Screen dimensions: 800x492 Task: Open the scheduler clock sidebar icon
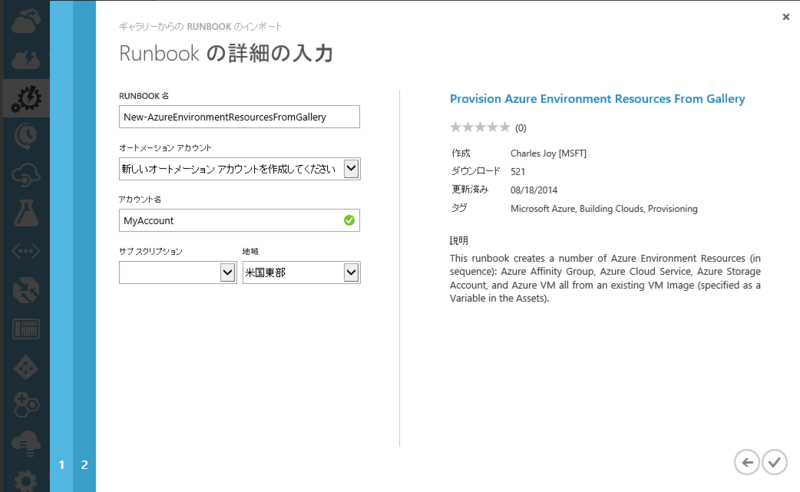(26, 137)
